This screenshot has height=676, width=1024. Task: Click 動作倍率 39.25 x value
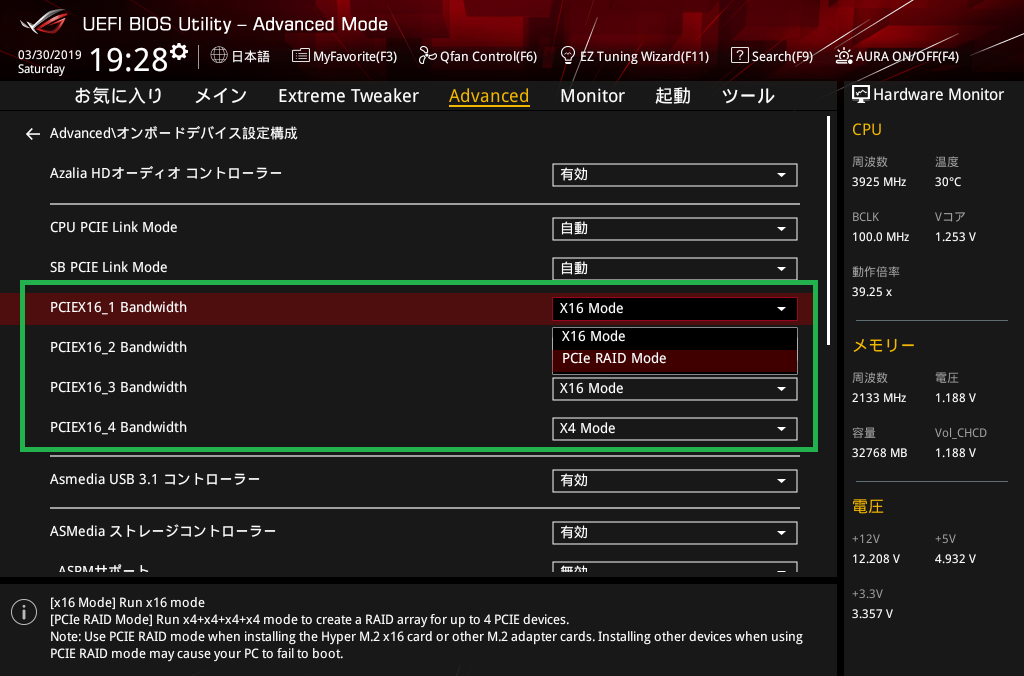tap(872, 292)
